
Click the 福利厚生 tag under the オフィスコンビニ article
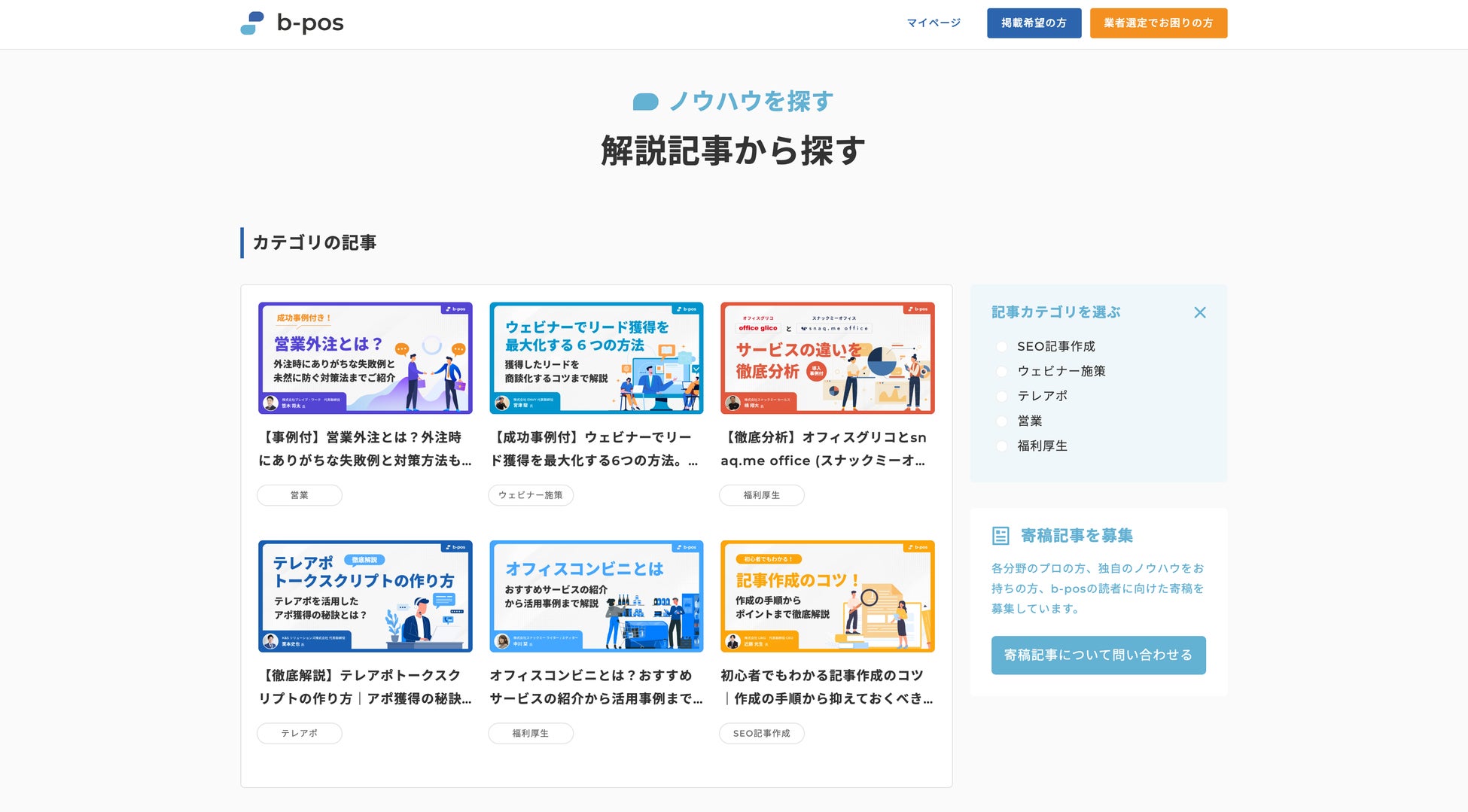(x=531, y=734)
